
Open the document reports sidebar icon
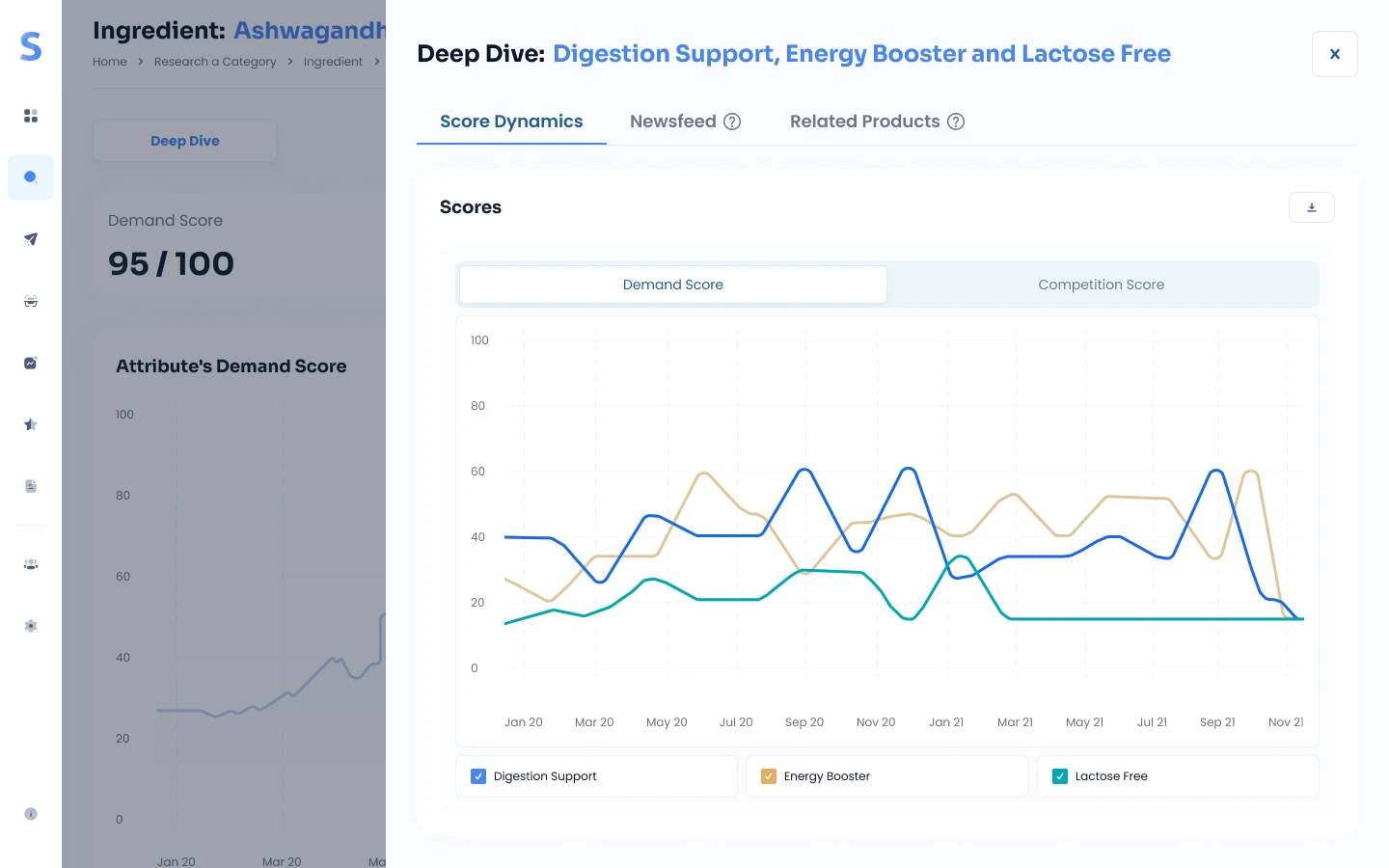pyautogui.click(x=31, y=486)
